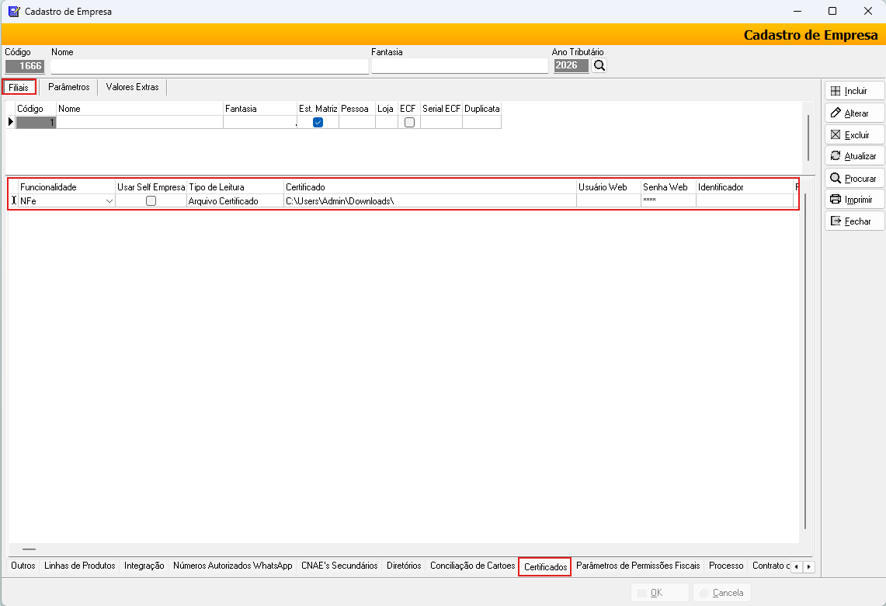Switch to the Parâmetros tab
The image size is (886, 606).
(69, 87)
